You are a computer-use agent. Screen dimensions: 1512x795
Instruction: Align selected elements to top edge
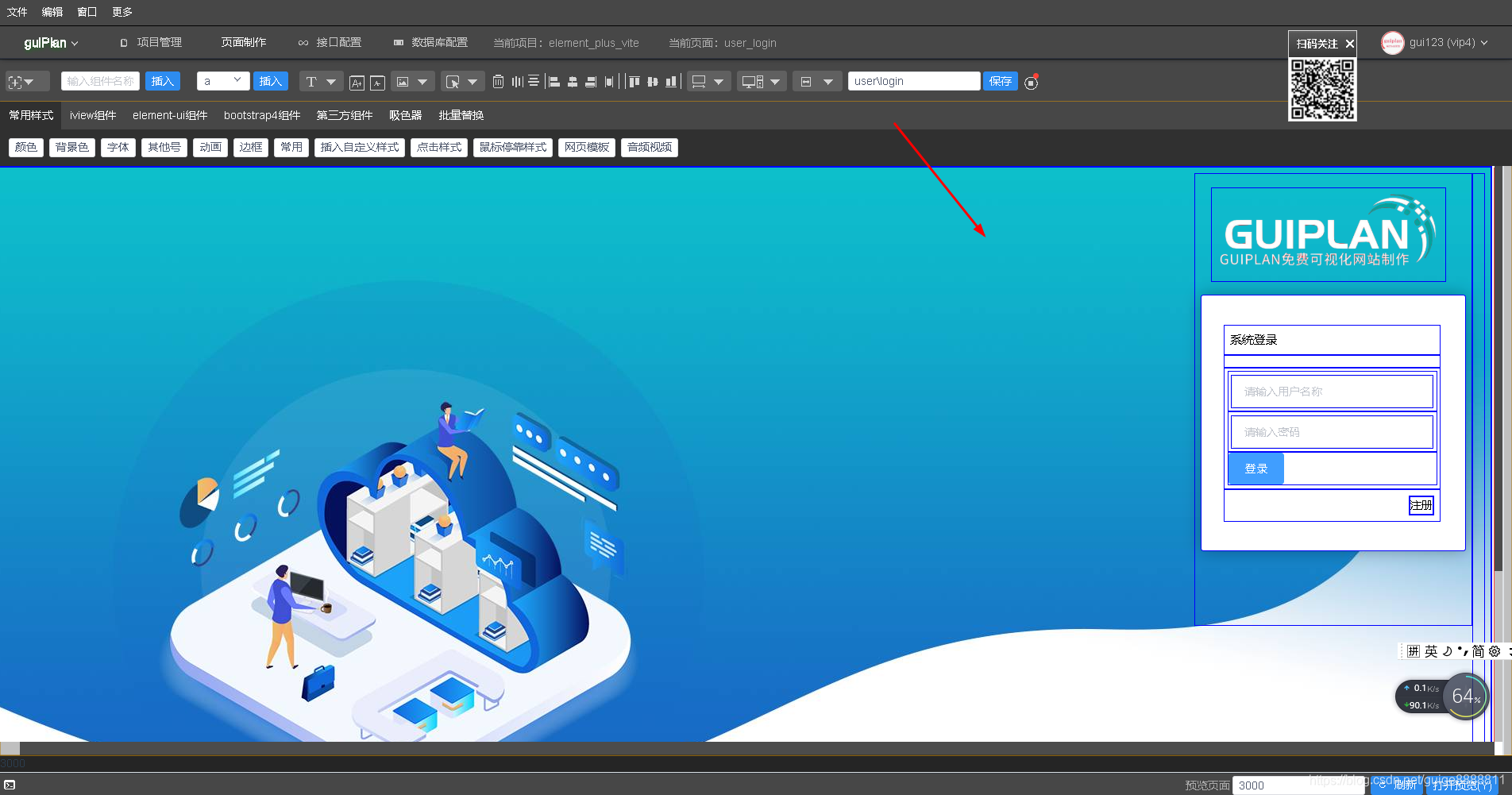point(634,81)
